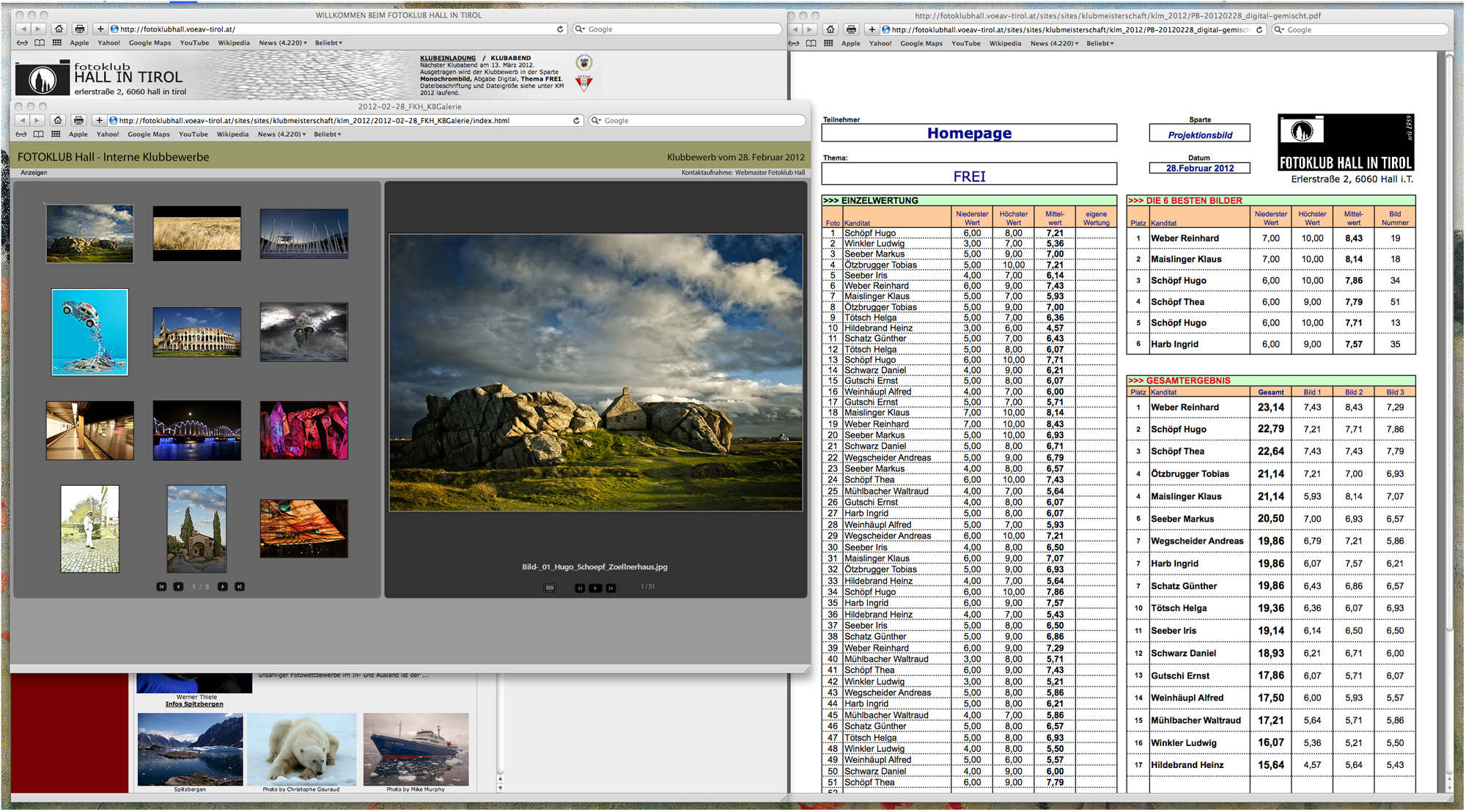Open Top Sites grid icon in gallery window

tap(56, 134)
